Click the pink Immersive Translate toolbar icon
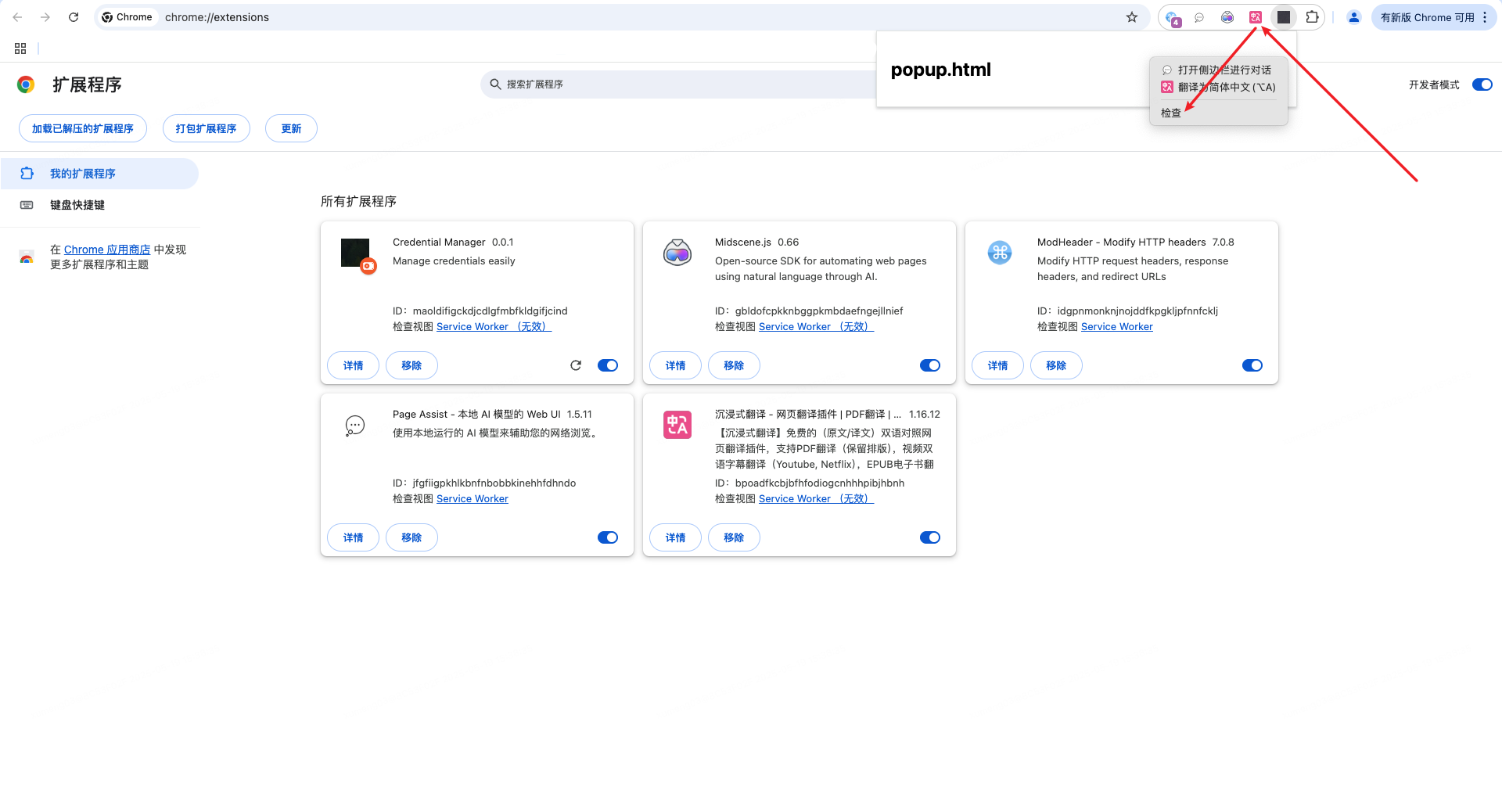The width and height of the screenshot is (1502, 812). (x=1256, y=17)
